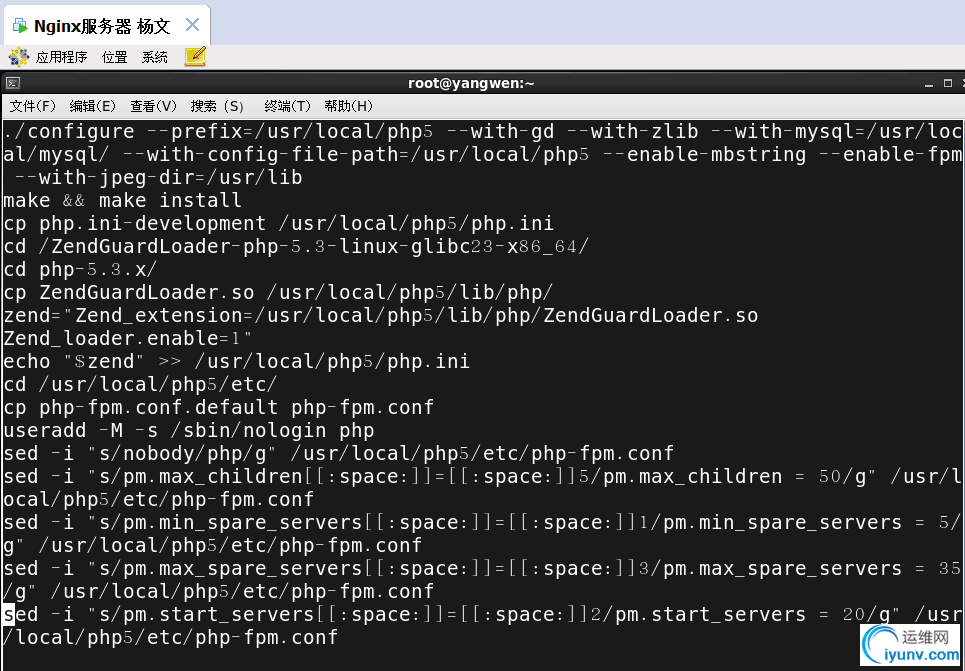
Task: Click the "cd php-5.3.x/" line
Action: [x=80, y=269]
